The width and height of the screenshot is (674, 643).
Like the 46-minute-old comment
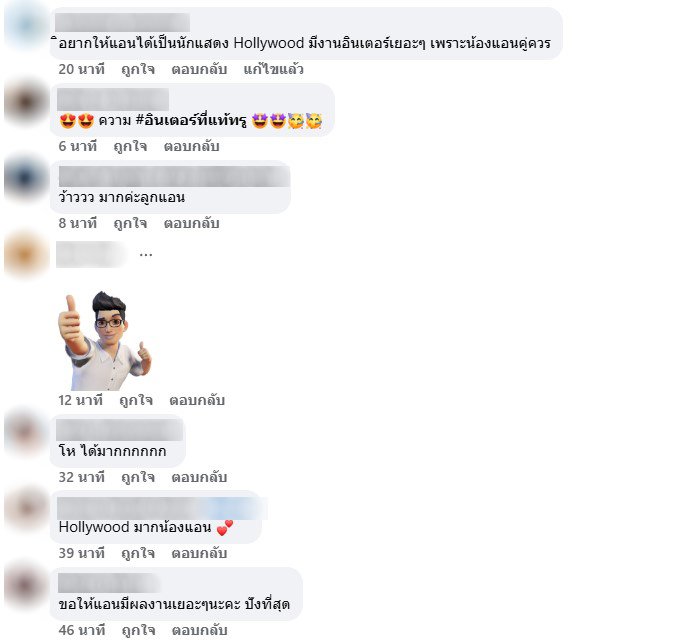pos(138,631)
